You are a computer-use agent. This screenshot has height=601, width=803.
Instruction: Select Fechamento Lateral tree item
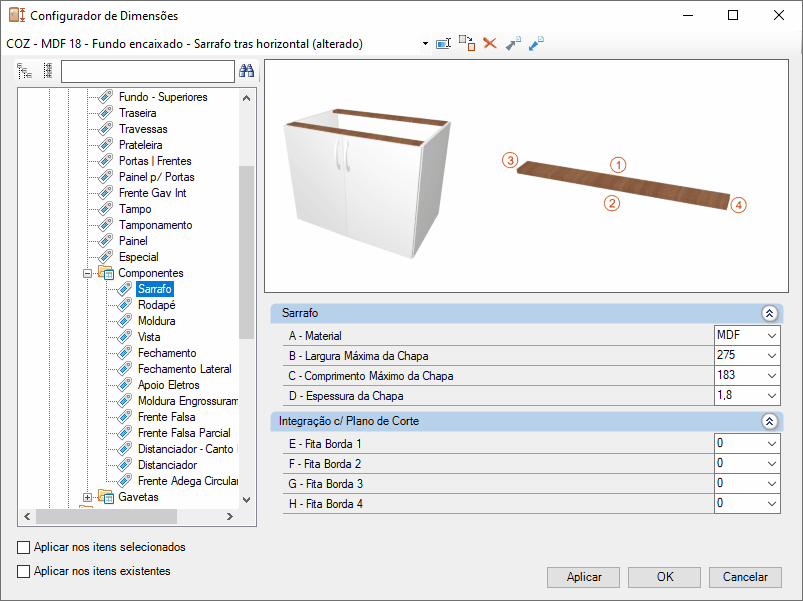[x=184, y=369]
